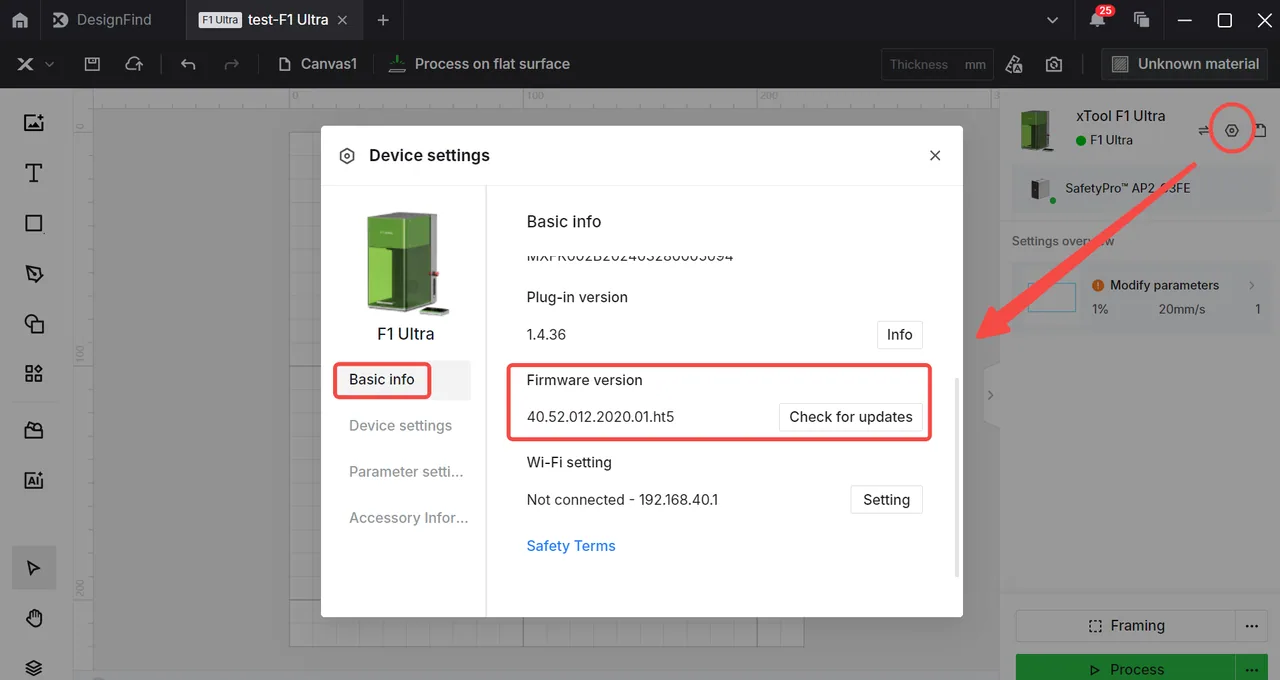Viewport: 1280px width, 680px height.
Task: Choose Unknown material button
Action: coord(1185,64)
